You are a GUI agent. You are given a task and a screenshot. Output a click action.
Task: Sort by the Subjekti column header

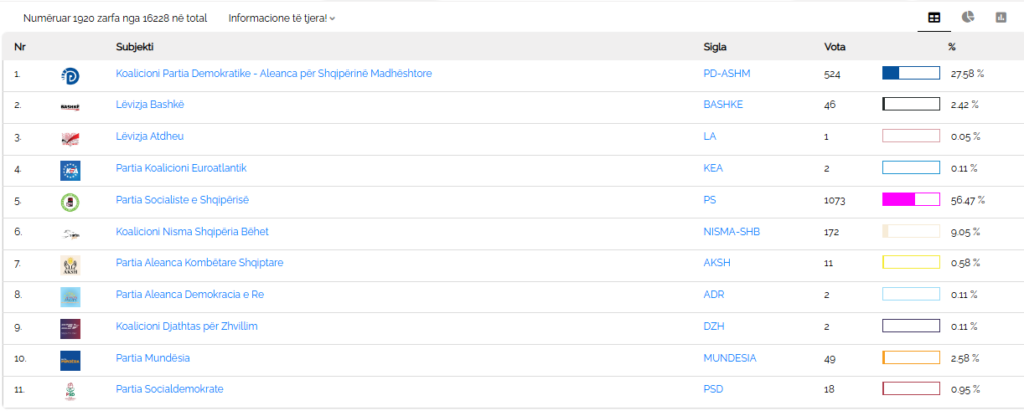135,47
